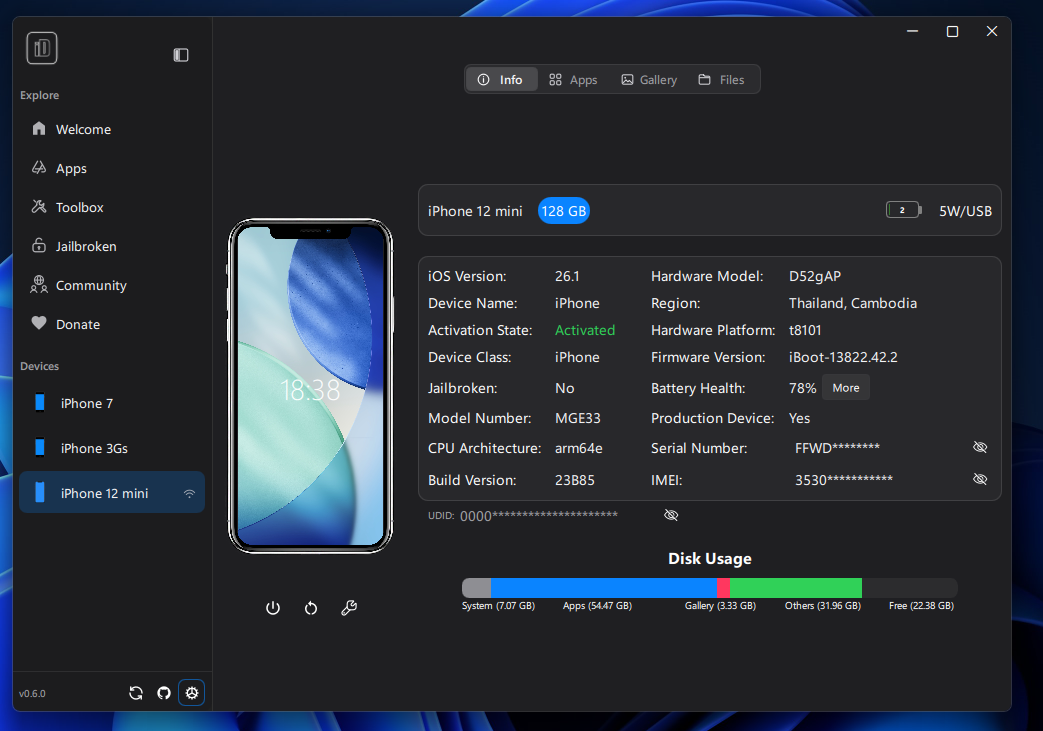Click the iPhone 12 mini device title
The width and height of the screenshot is (1043, 731).
[475, 211]
